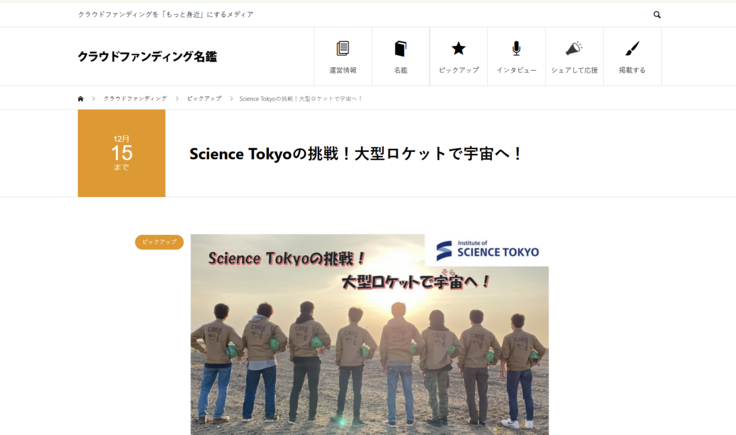Click the 名鑑 book icon
The width and height of the screenshot is (736, 435).
click(x=400, y=48)
